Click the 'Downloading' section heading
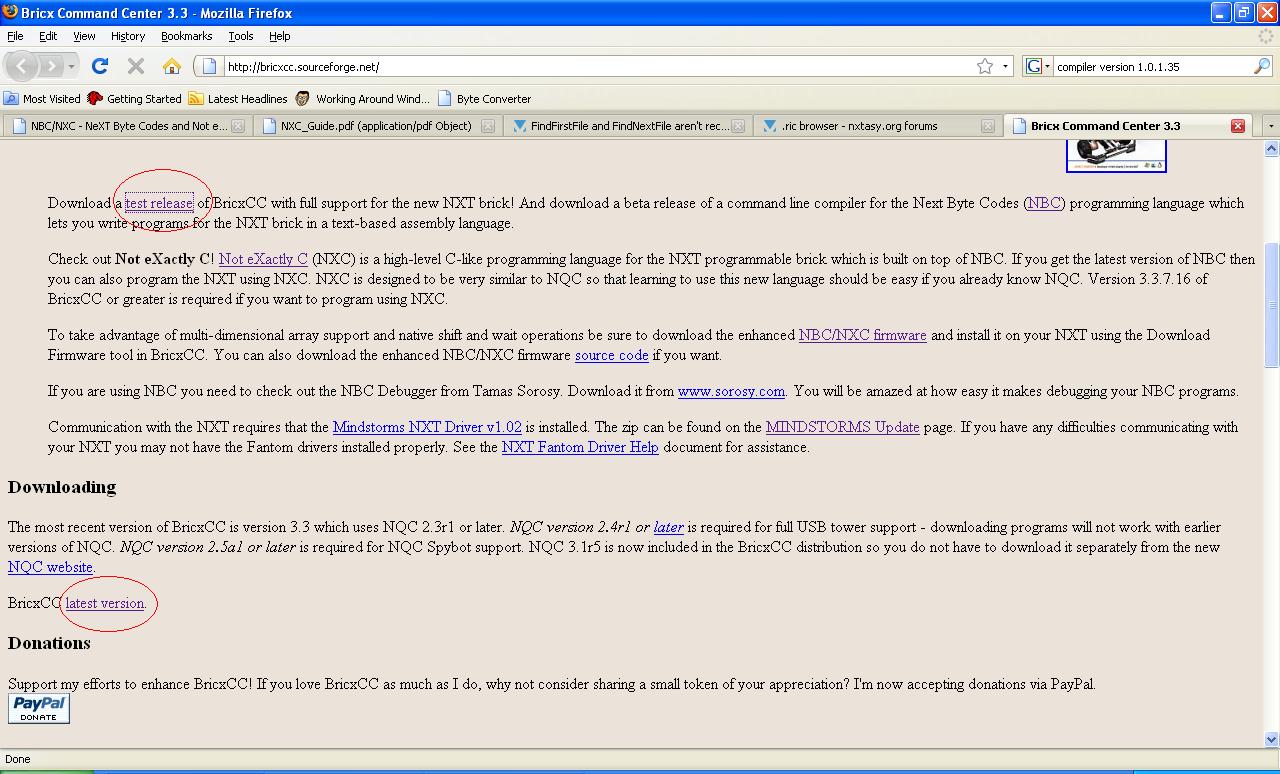1280x774 pixels. tap(62, 487)
